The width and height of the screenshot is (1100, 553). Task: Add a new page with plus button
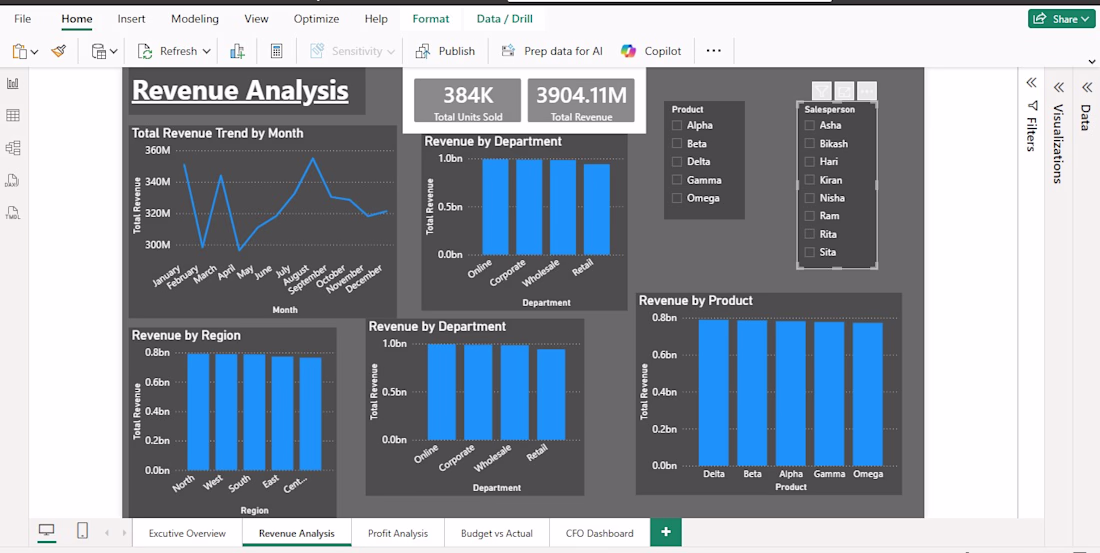[666, 533]
